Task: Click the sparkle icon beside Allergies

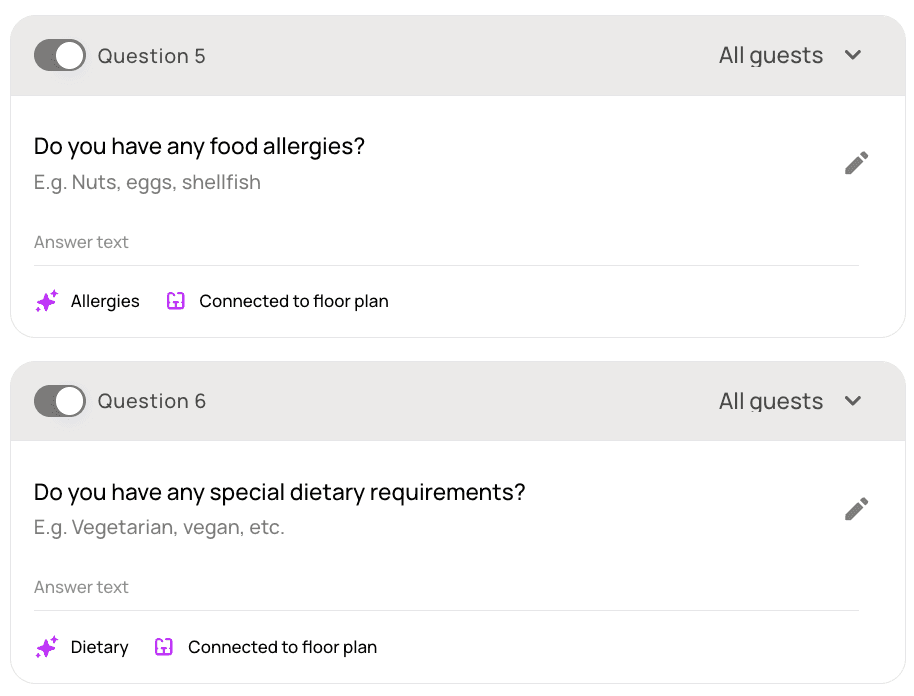Action: (x=47, y=301)
